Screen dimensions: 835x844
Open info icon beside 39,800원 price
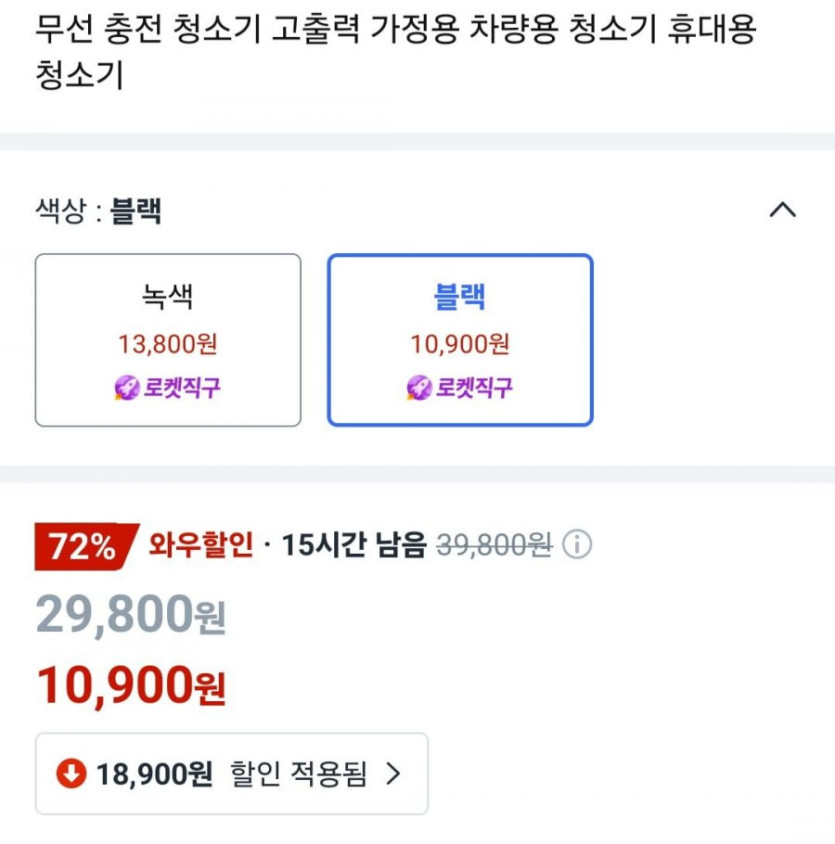[577, 545]
